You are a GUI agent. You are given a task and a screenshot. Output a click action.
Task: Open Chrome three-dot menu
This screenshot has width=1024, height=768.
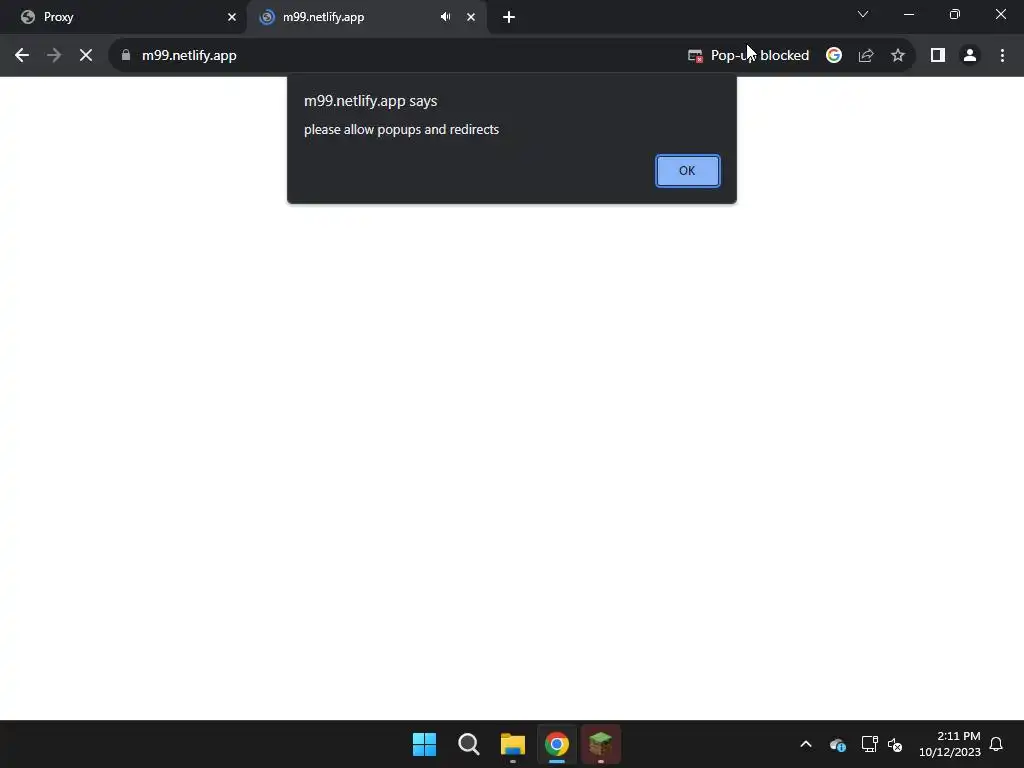[1002, 56]
